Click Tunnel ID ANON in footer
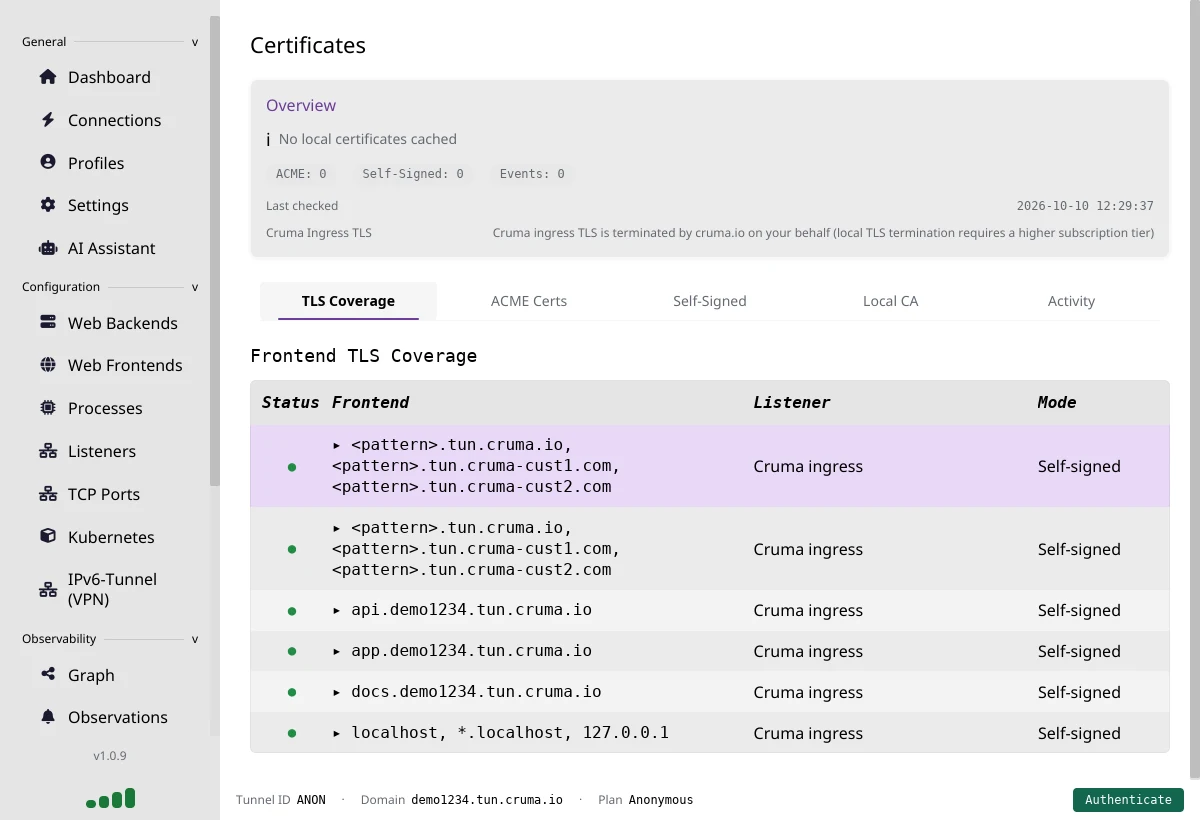 (x=281, y=800)
